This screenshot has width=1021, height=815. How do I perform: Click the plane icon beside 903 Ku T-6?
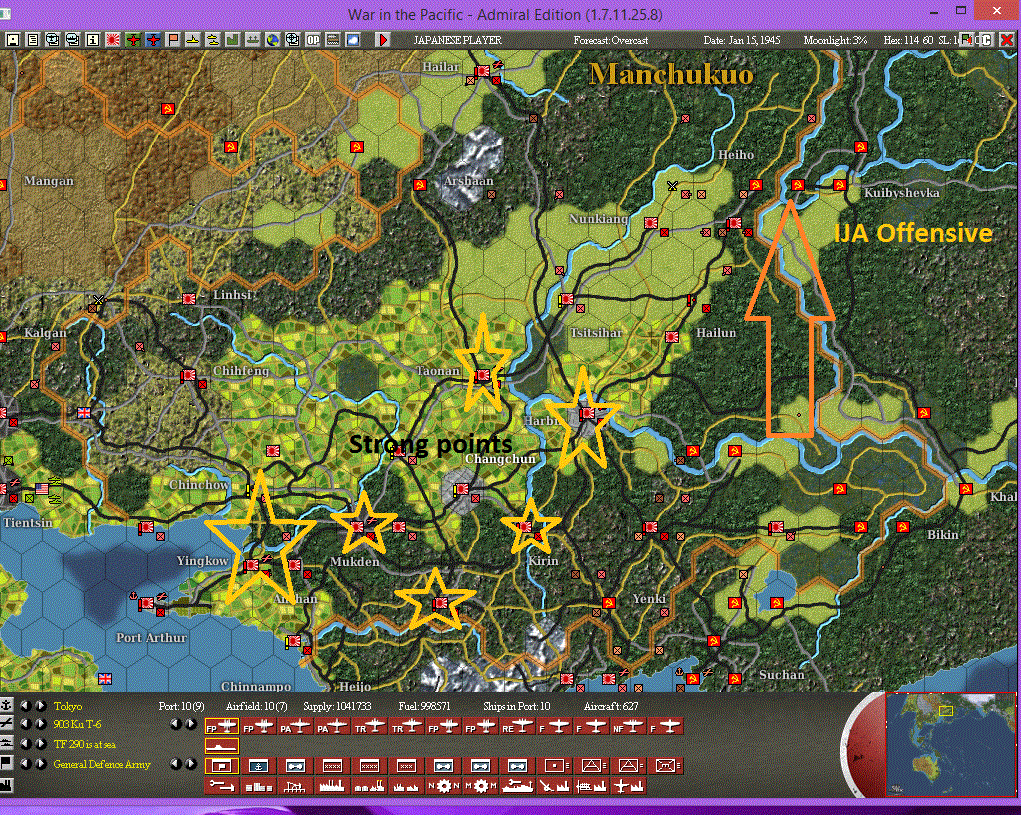coord(6,723)
